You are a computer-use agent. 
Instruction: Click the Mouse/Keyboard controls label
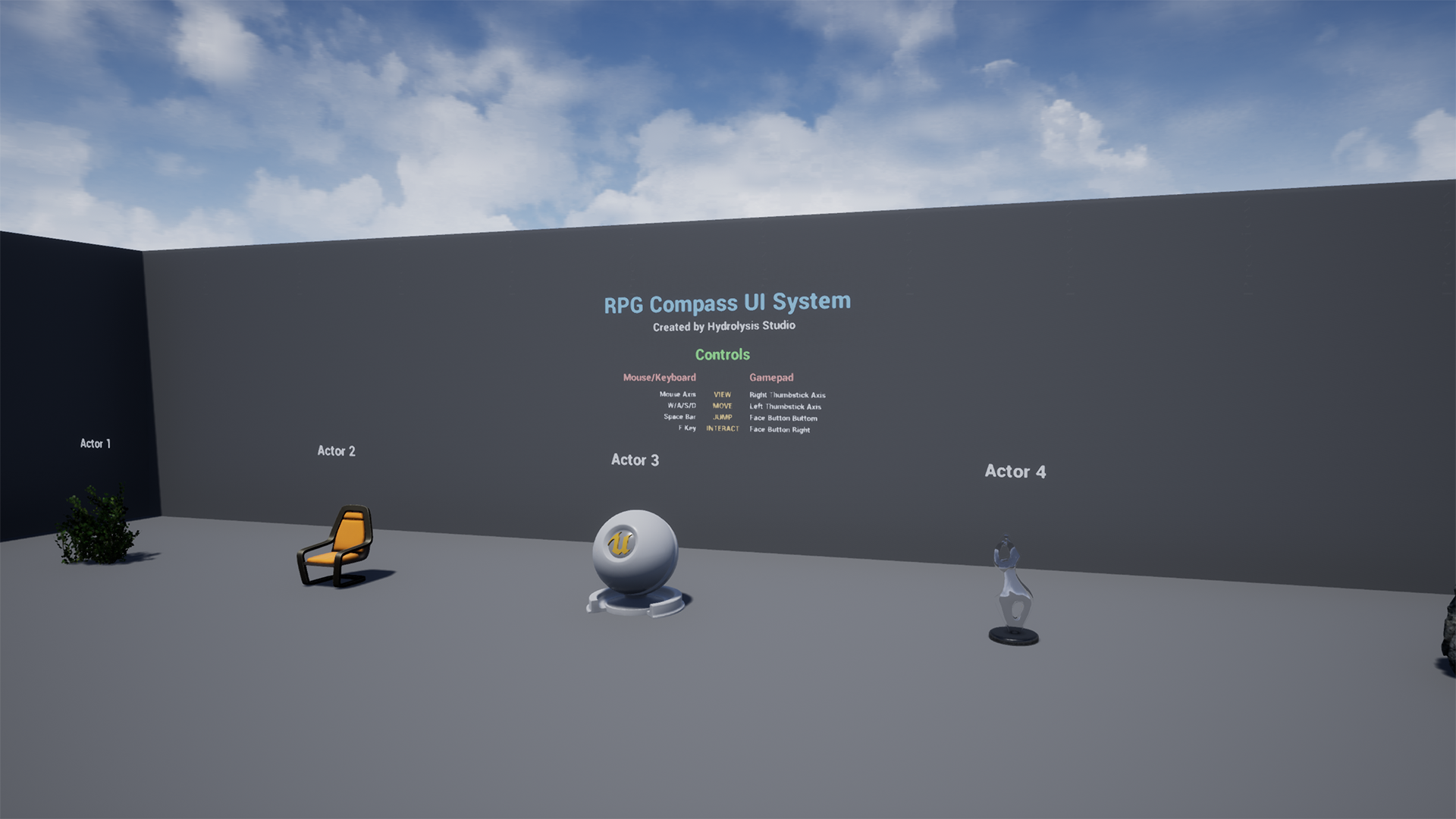click(658, 377)
